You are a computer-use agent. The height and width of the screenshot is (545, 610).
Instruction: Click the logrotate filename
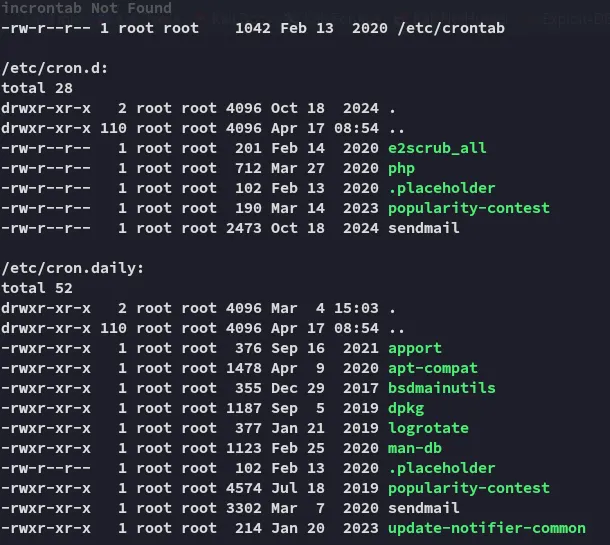click(428, 428)
